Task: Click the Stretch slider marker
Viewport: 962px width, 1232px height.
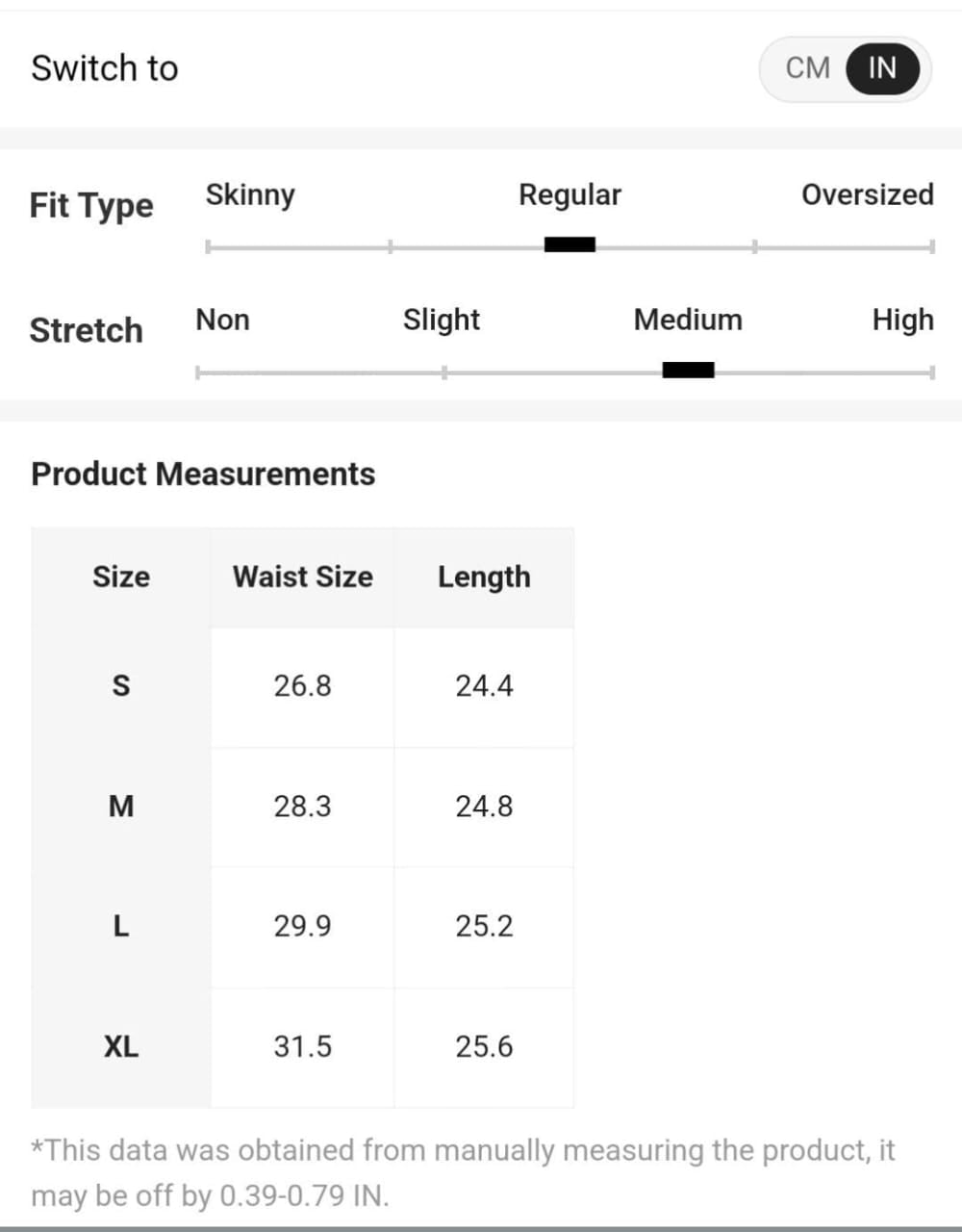Action: coord(688,371)
